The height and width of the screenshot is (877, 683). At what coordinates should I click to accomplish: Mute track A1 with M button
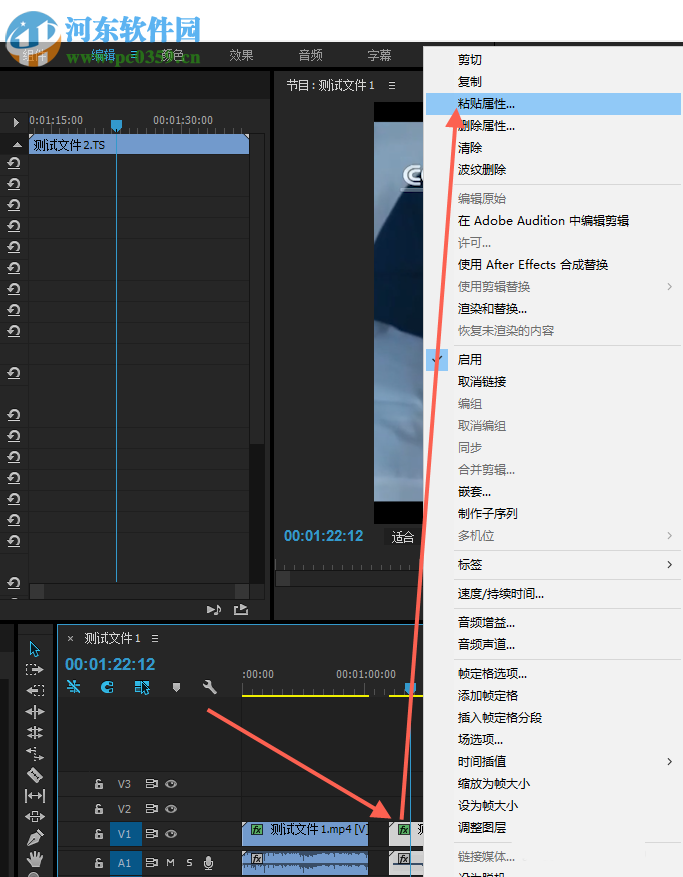(x=171, y=862)
